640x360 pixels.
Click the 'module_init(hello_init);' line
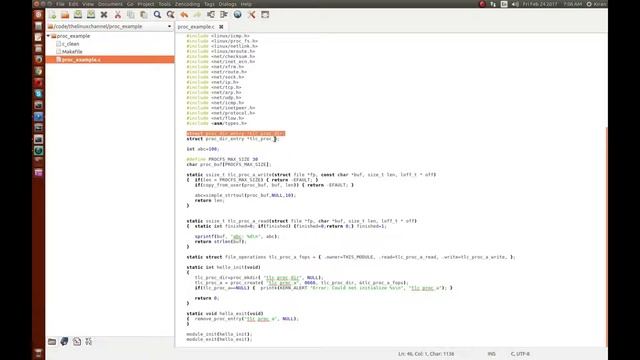[219, 334]
